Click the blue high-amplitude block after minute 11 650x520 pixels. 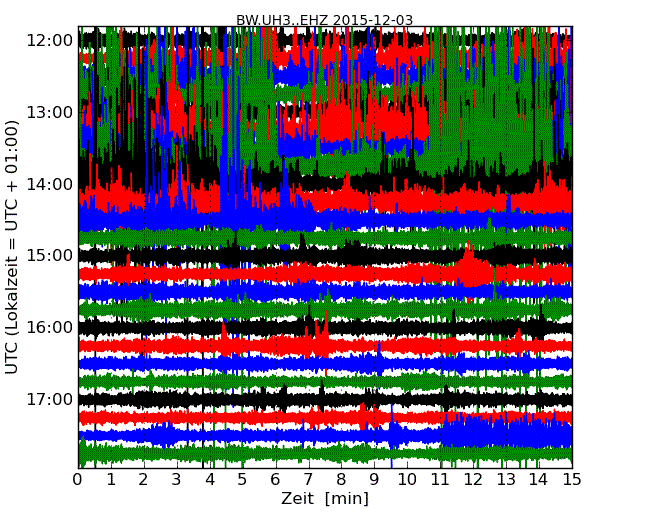pos(506,429)
